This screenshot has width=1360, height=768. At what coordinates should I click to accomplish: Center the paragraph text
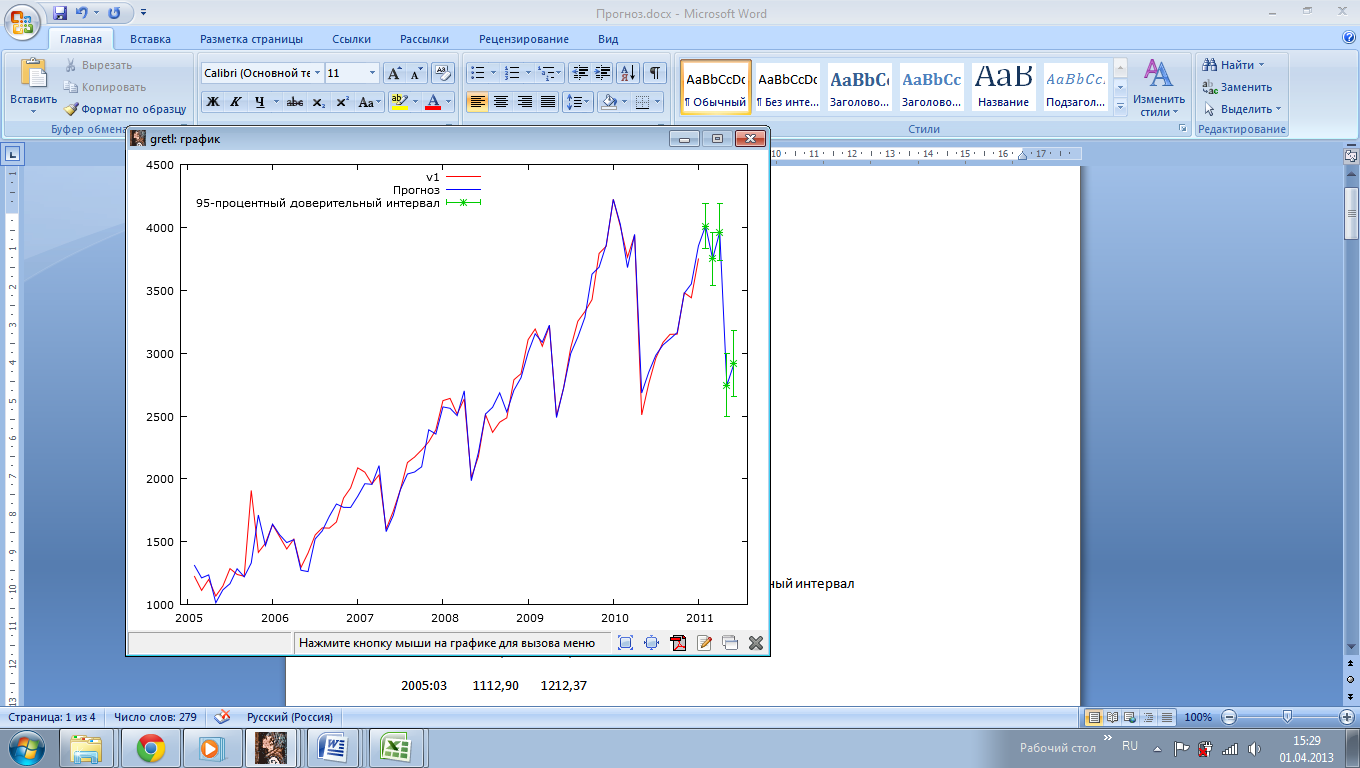501,101
